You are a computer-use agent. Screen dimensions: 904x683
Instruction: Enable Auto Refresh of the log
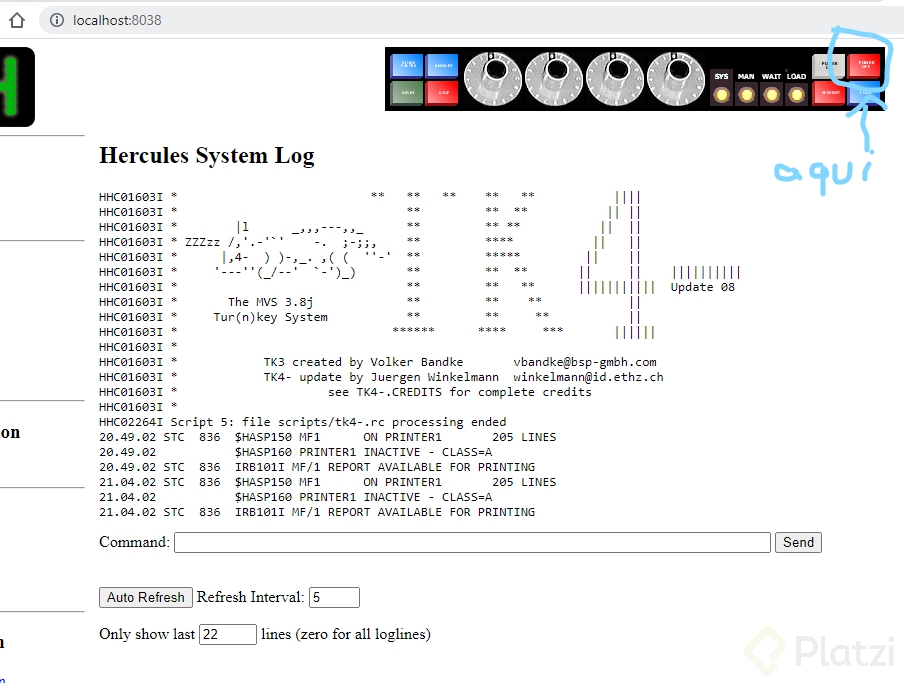pyautogui.click(x=145, y=597)
